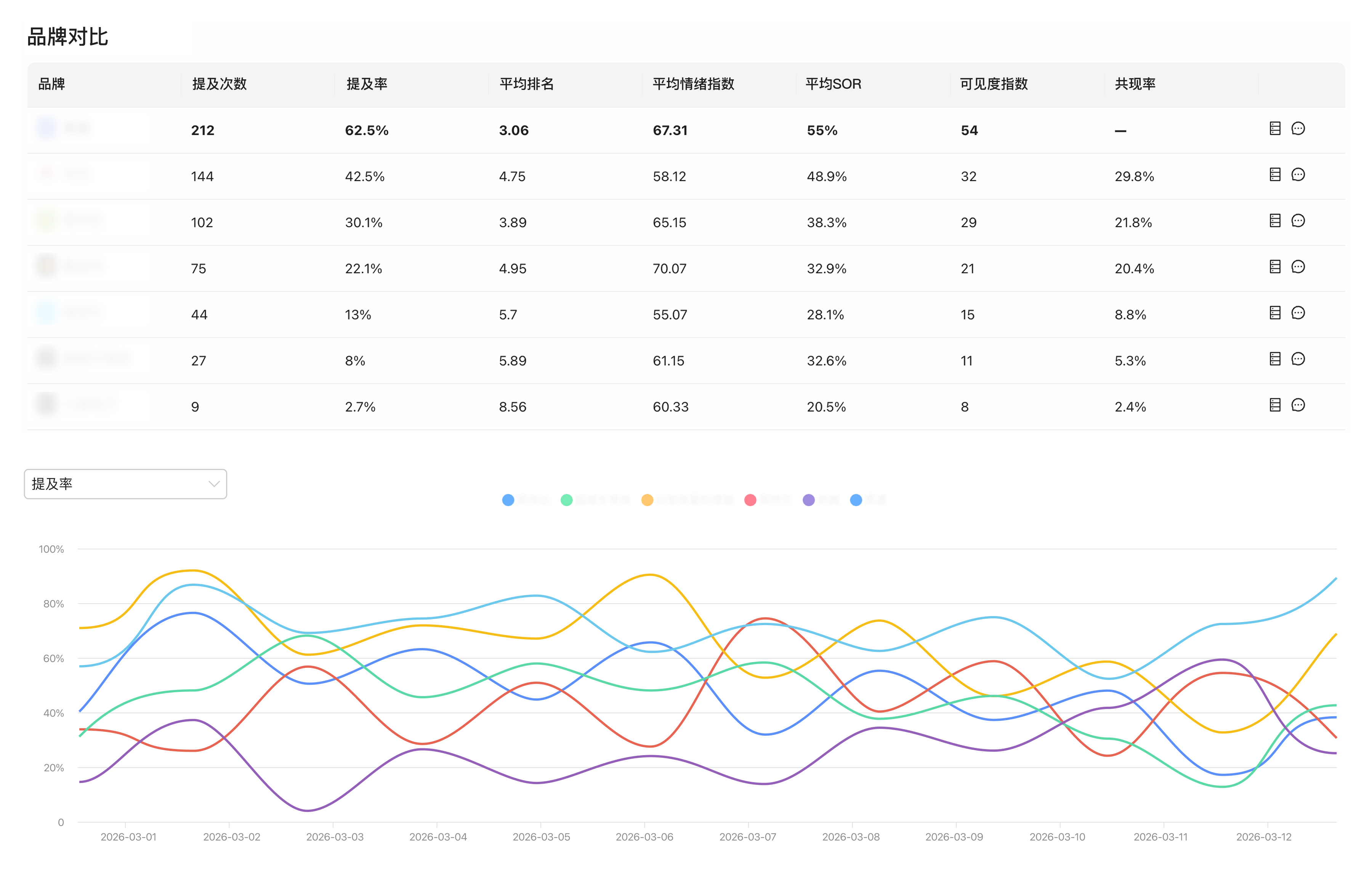Click chat bubble icon in 44 mentions row
The height and width of the screenshot is (892, 1372).
(1298, 313)
